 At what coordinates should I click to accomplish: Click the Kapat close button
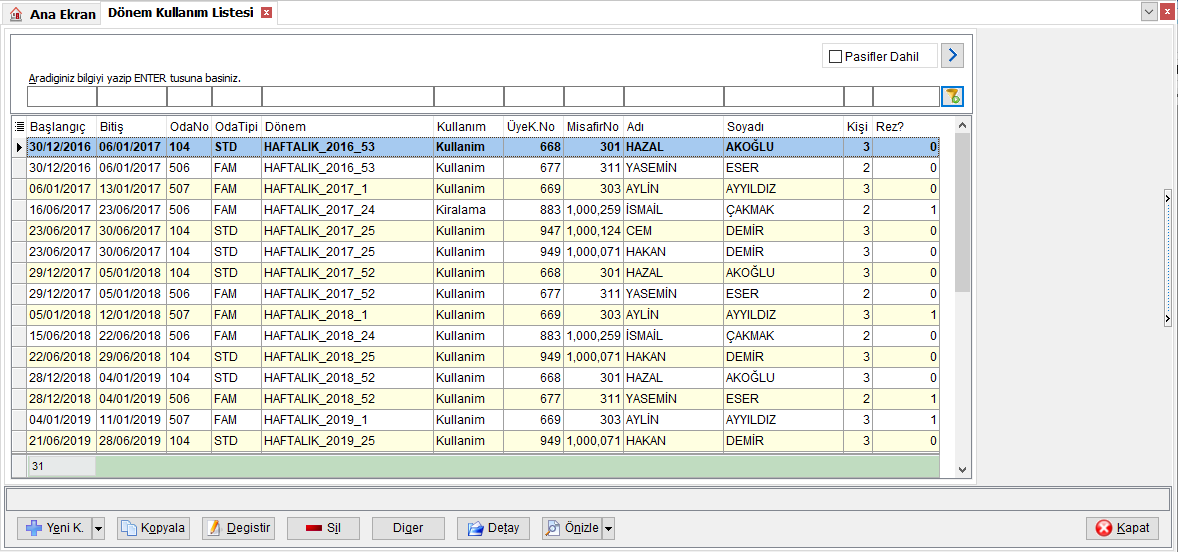click(1122, 528)
